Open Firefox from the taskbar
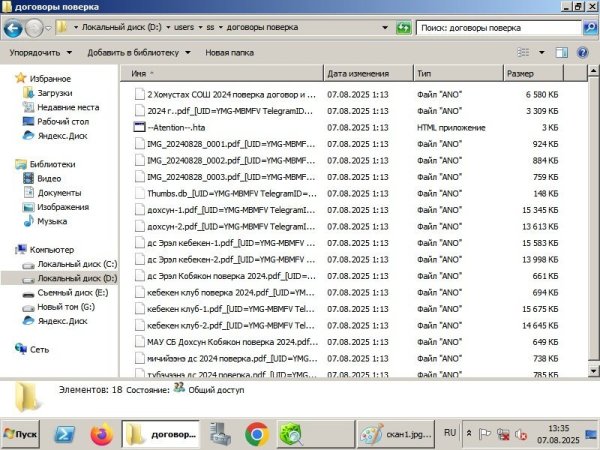 (100, 433)
